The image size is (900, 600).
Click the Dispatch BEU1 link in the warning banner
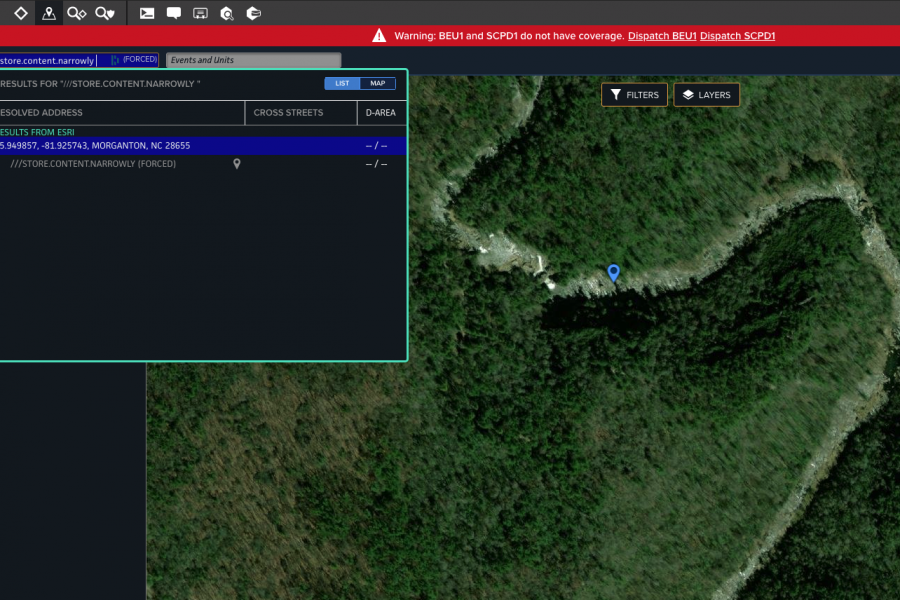click(x=661, y=35)
